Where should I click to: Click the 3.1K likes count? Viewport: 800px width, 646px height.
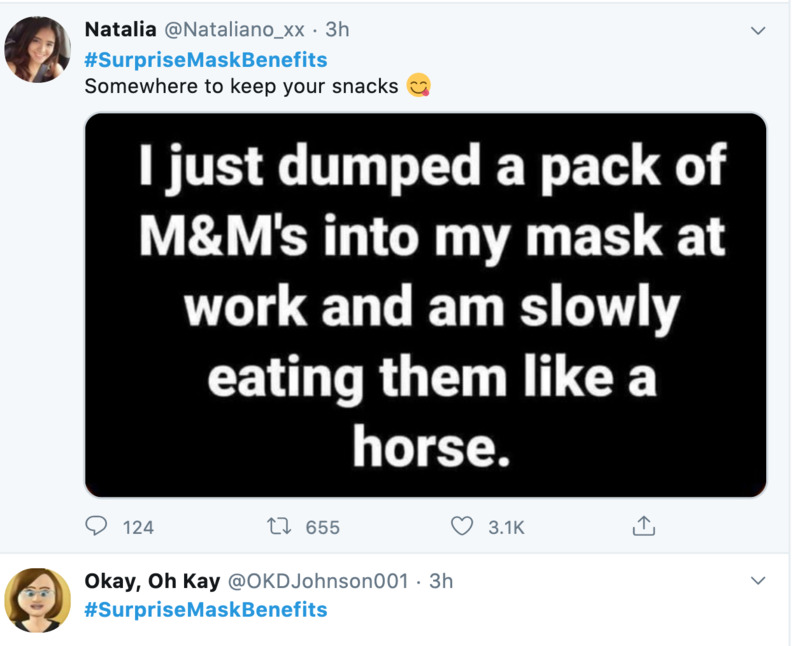(x=506, y=527)
